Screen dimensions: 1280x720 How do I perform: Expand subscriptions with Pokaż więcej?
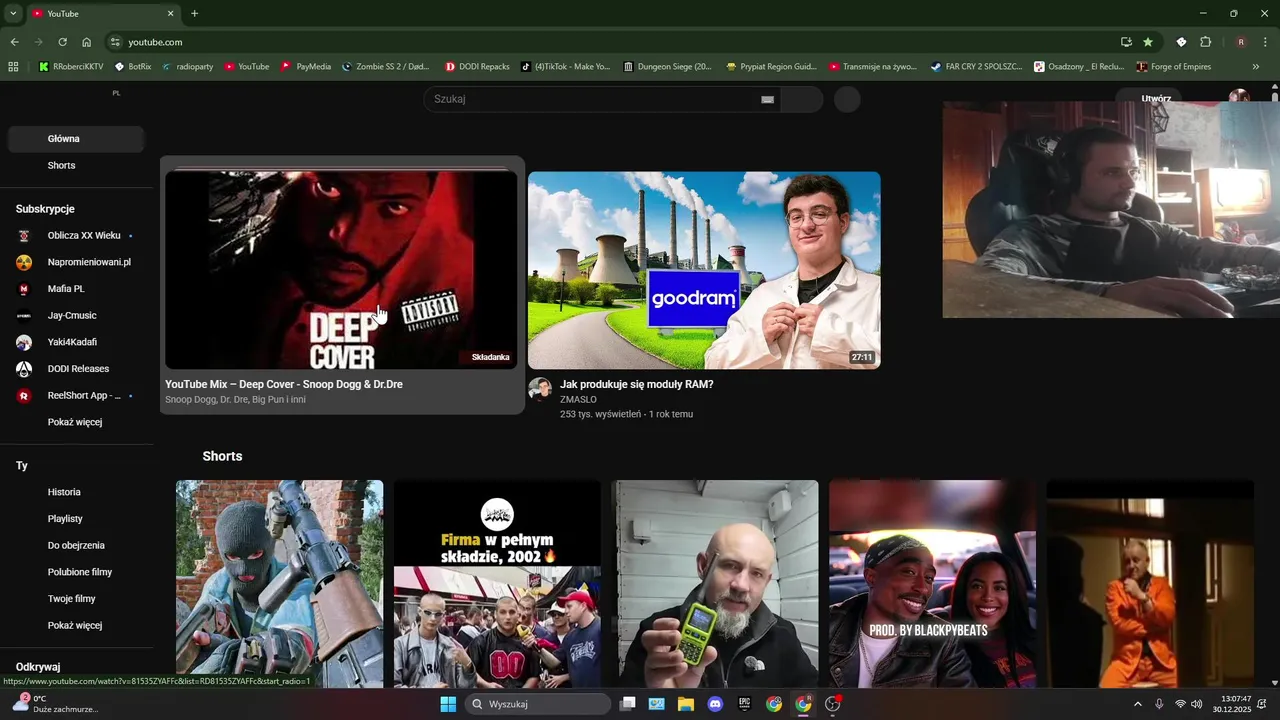76,422
